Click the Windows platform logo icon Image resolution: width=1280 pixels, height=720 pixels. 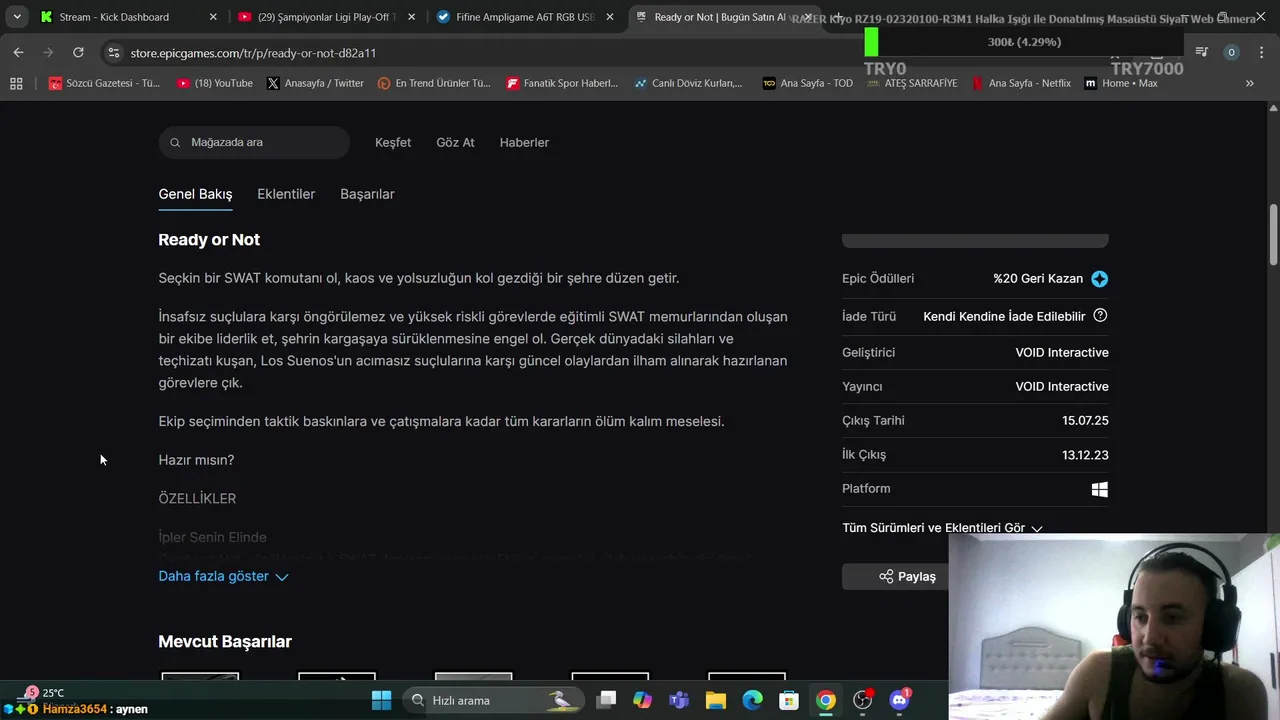coord(1100,489)
